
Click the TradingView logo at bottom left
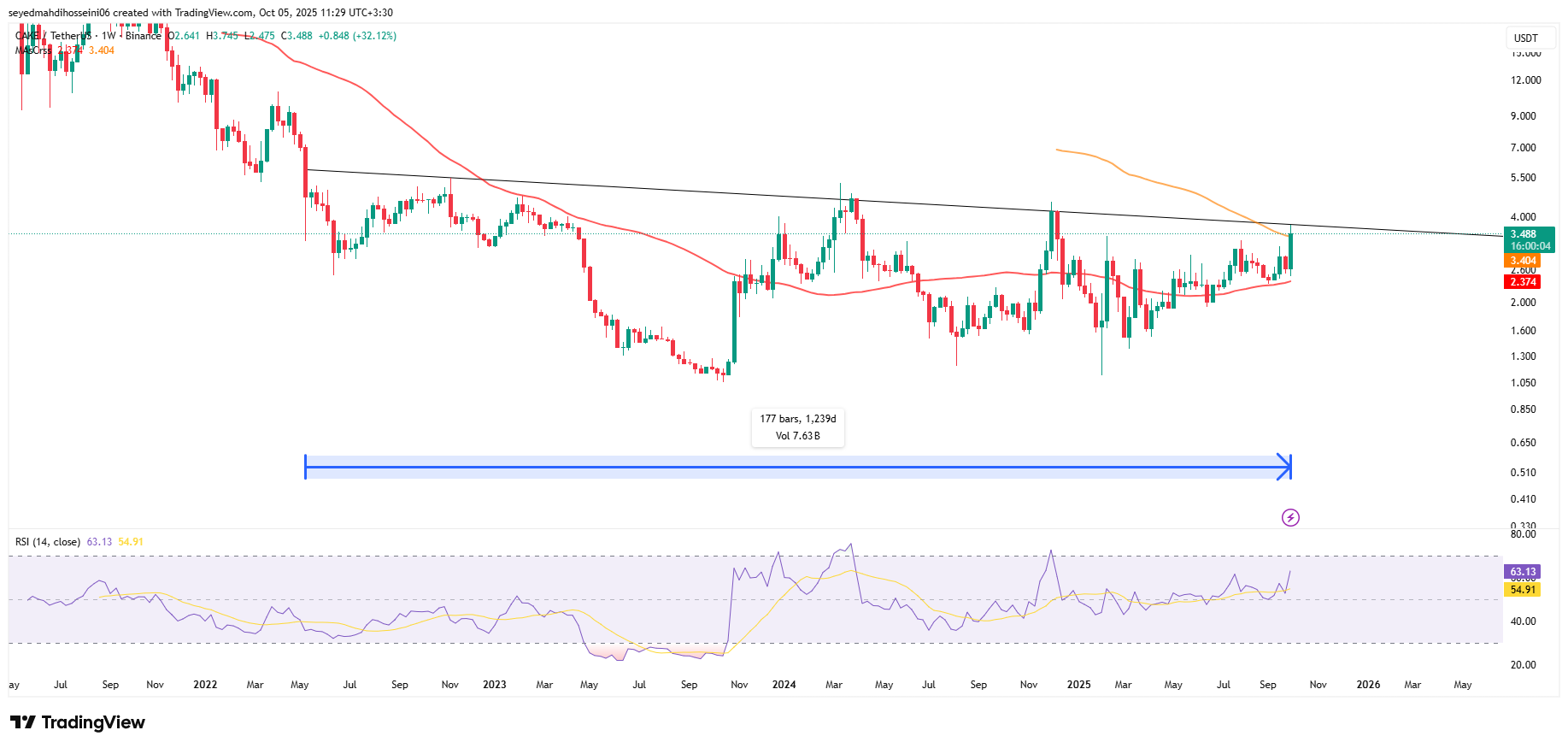coord(78,722)
